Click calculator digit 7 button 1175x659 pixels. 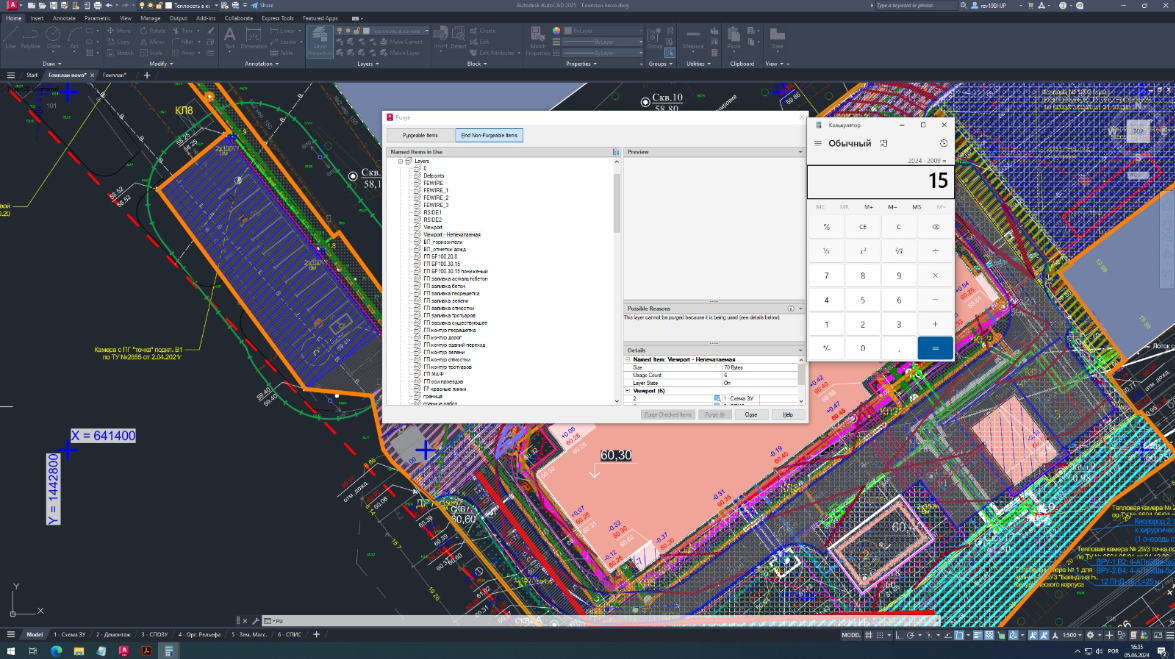pos(827,275)
